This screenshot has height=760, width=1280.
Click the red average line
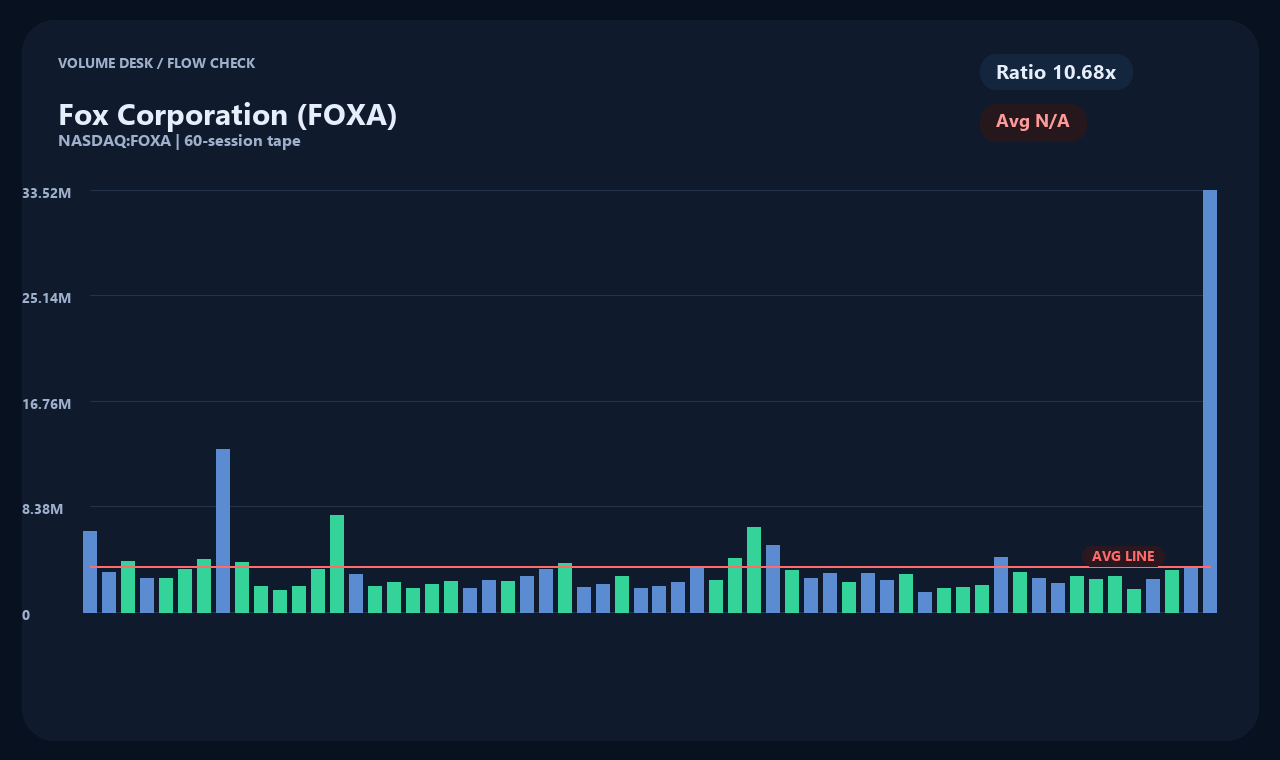pyautogui.click(x=650, y=567)
